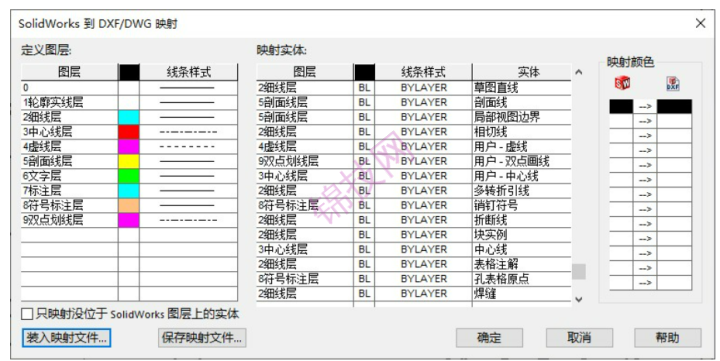
Task: Pick the yellow swatch of 5剖面线层
Action: tap(129, 161)
